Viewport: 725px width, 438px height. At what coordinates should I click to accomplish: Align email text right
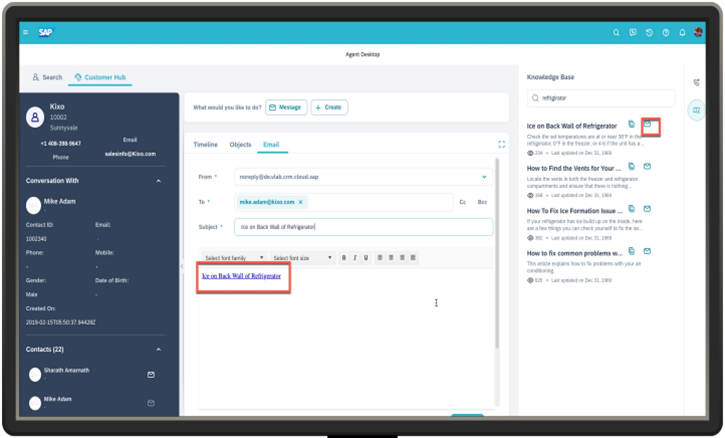(x=402, y=258)
